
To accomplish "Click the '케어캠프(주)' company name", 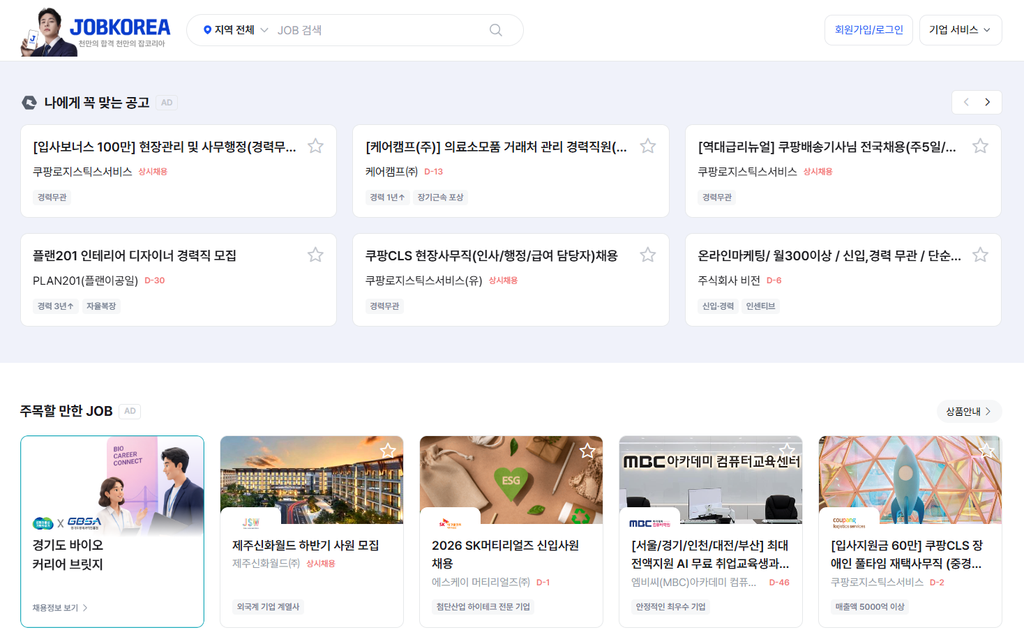I will pos(392,171).
